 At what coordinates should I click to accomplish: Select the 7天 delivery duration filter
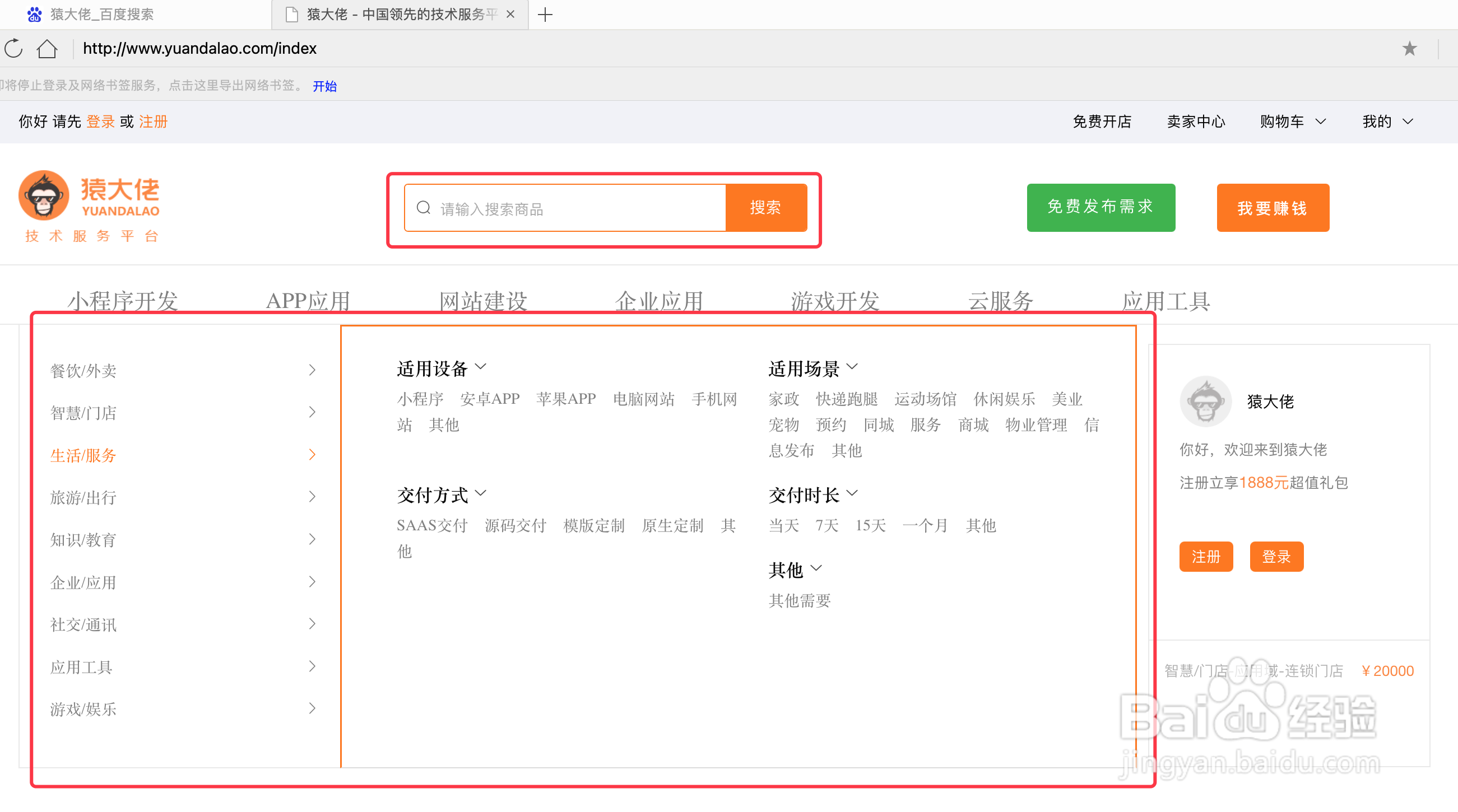click(826, 525)
